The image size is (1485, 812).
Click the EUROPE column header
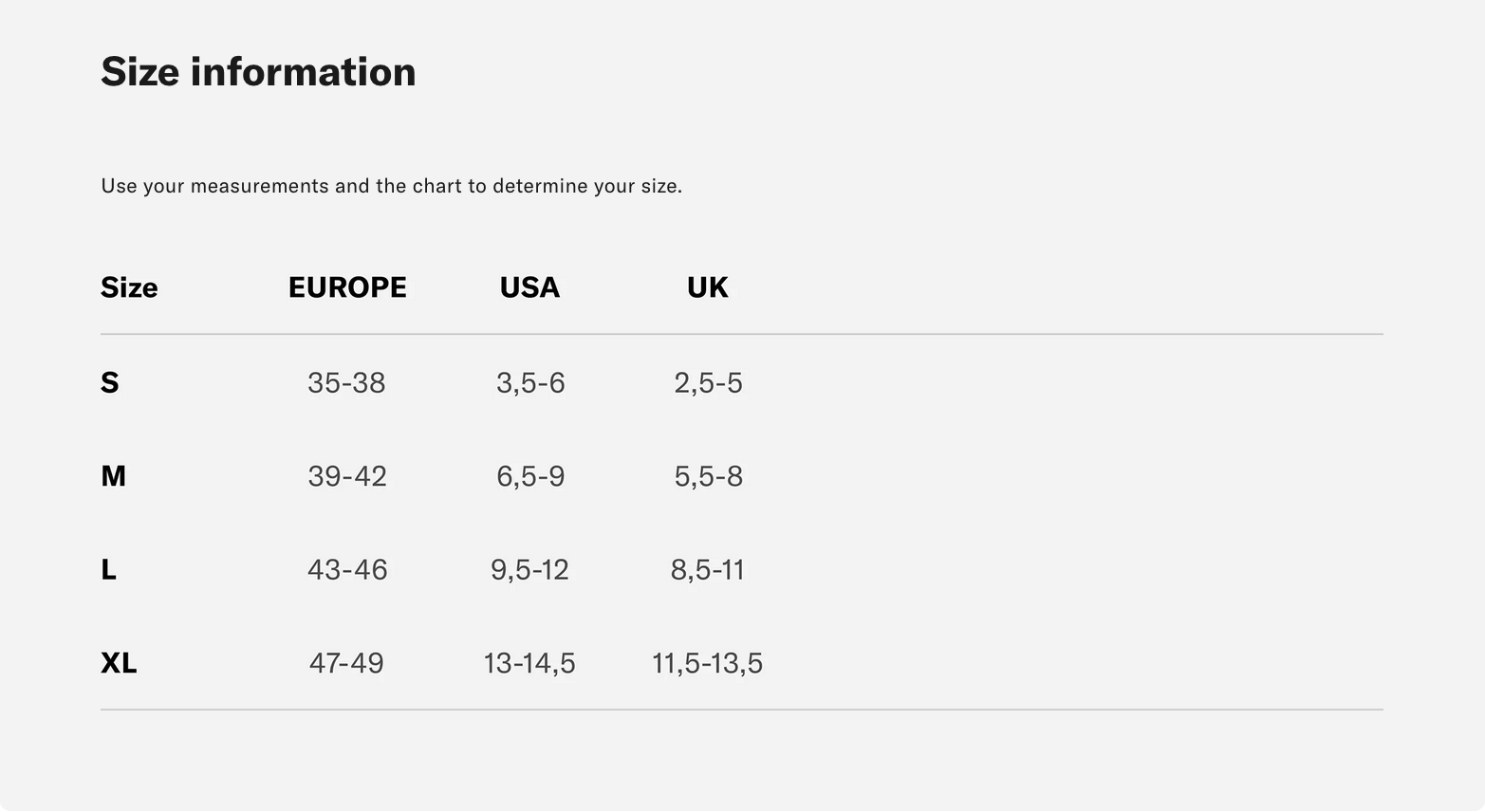coord(347,287)
